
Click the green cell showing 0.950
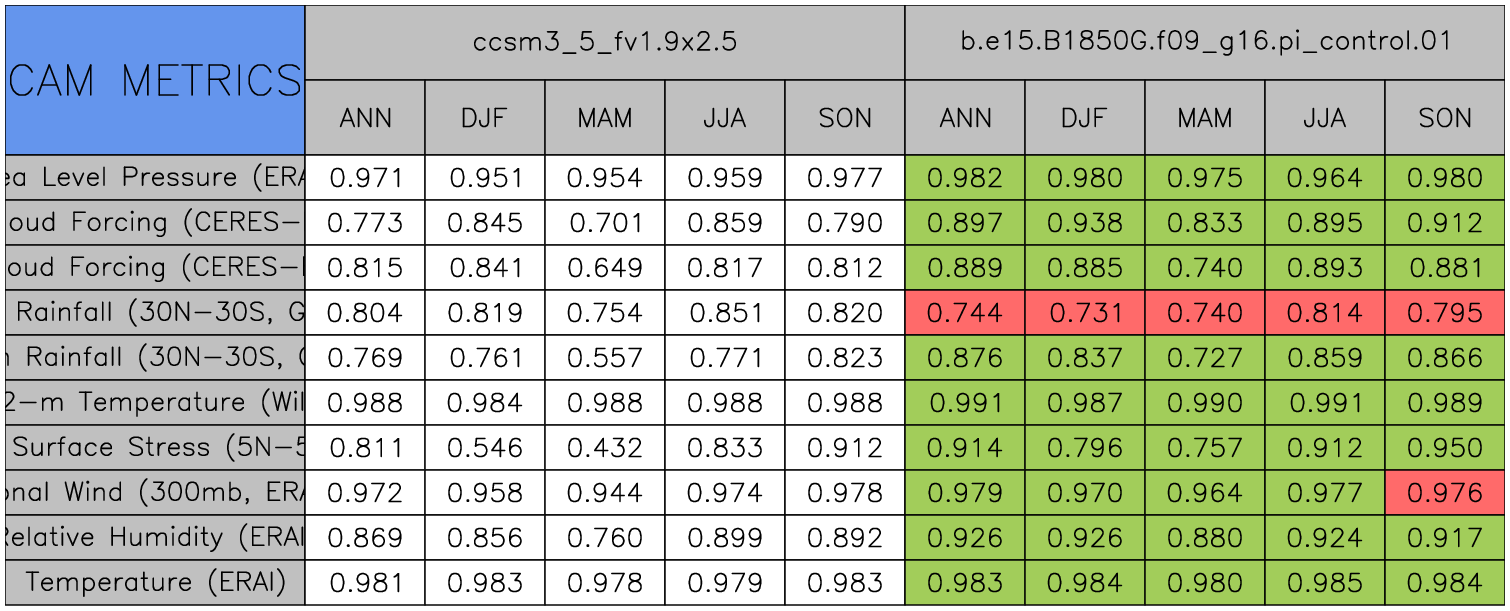(x=1445, y=447)
